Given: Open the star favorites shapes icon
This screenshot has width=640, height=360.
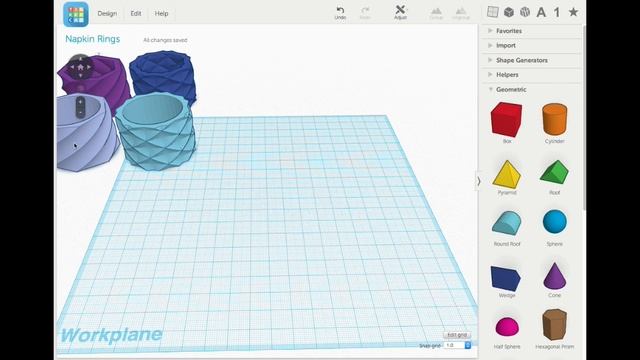Looking at the screenshot, I should point(573,12).
